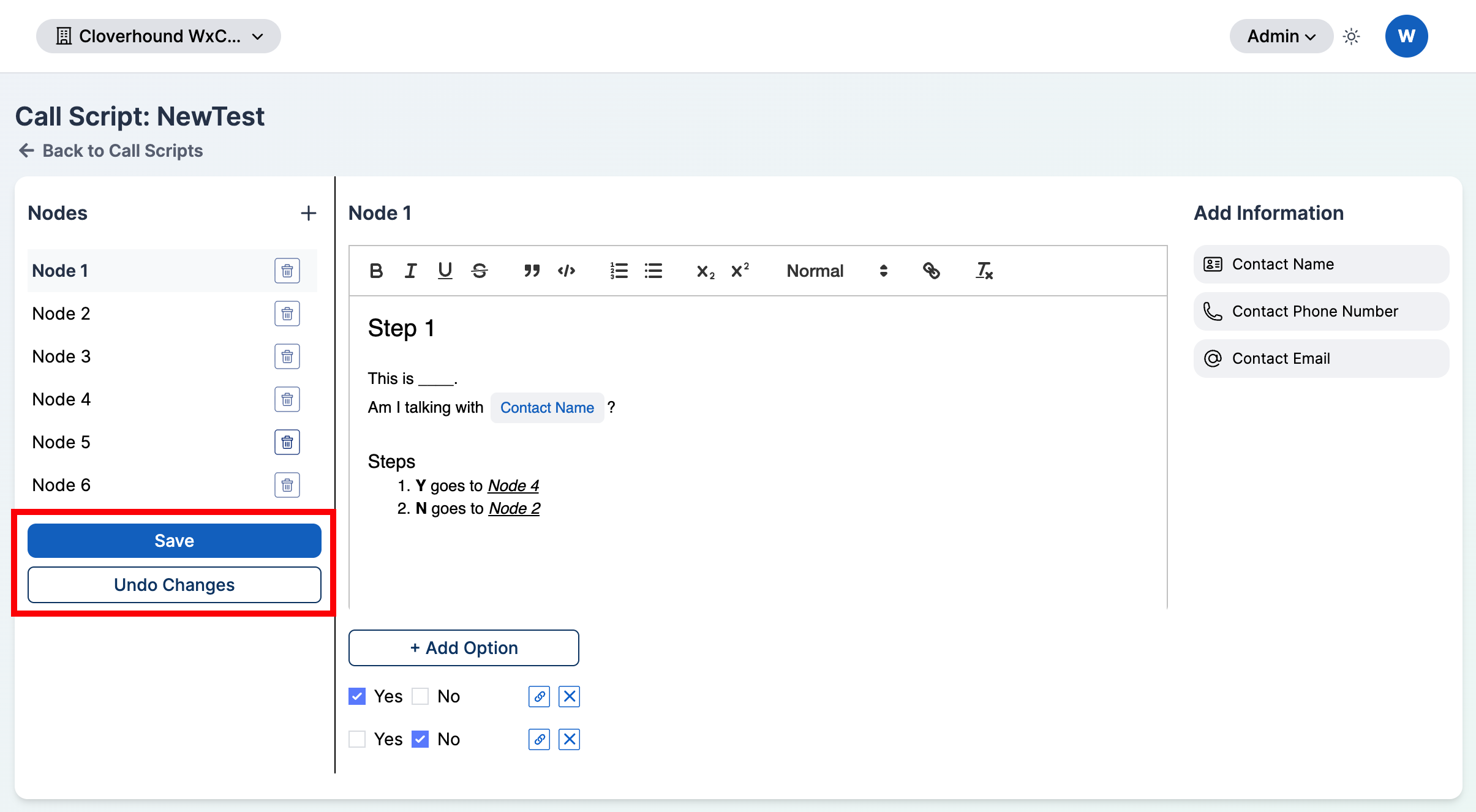1476x812 pixels.
Task: Remove the first Yes option
Action: click(570, 696)
